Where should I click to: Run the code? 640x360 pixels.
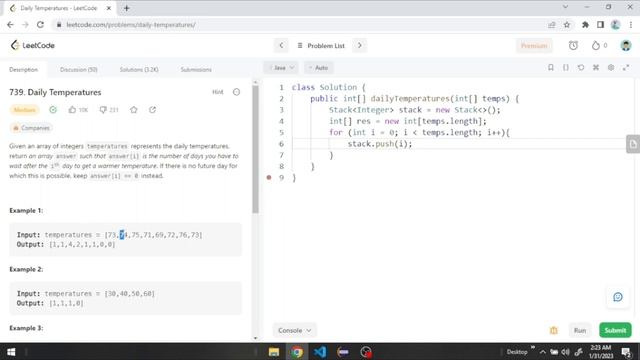click(580, 330)
